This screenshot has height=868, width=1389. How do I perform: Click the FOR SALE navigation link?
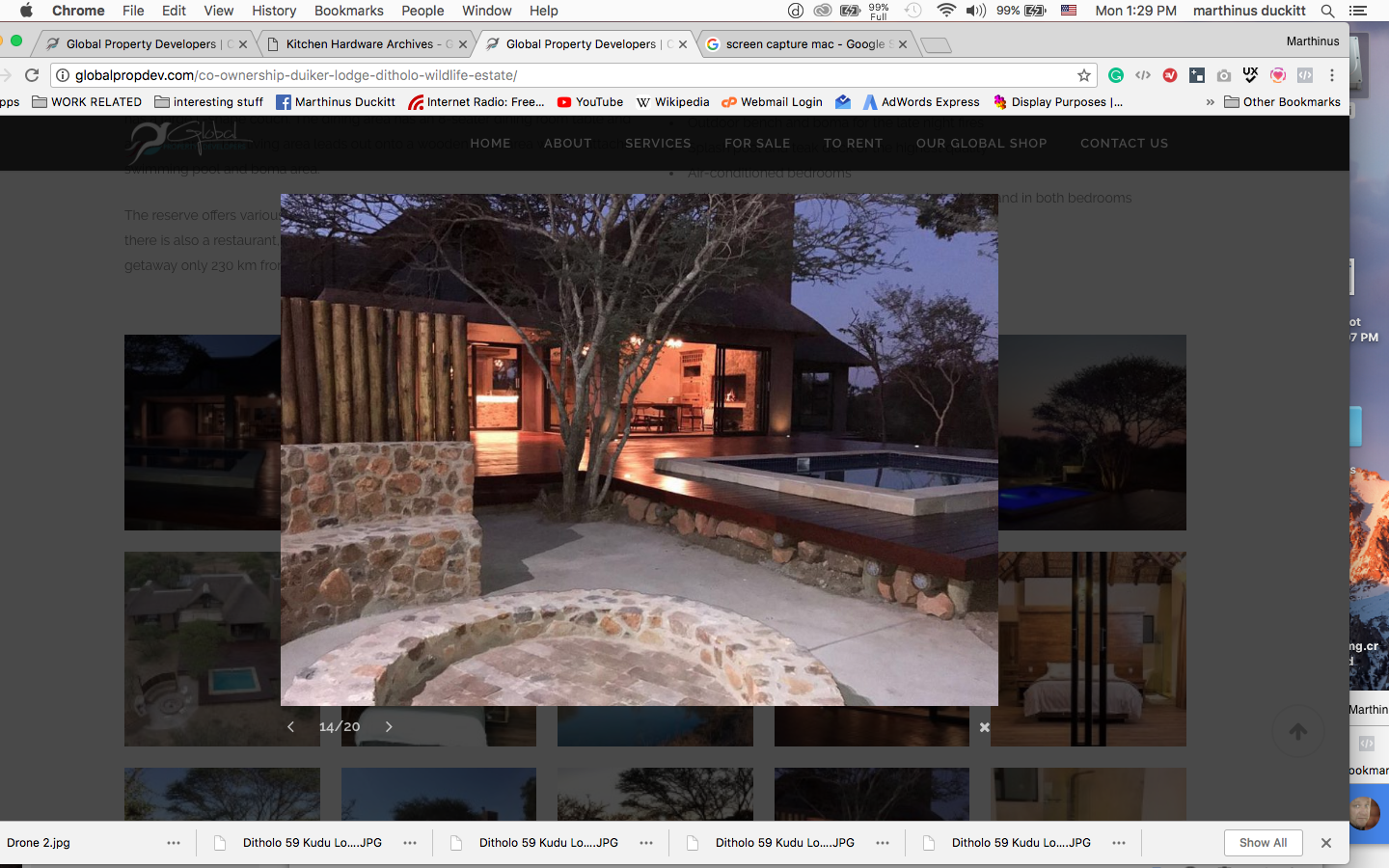click(x=757, y=143)
